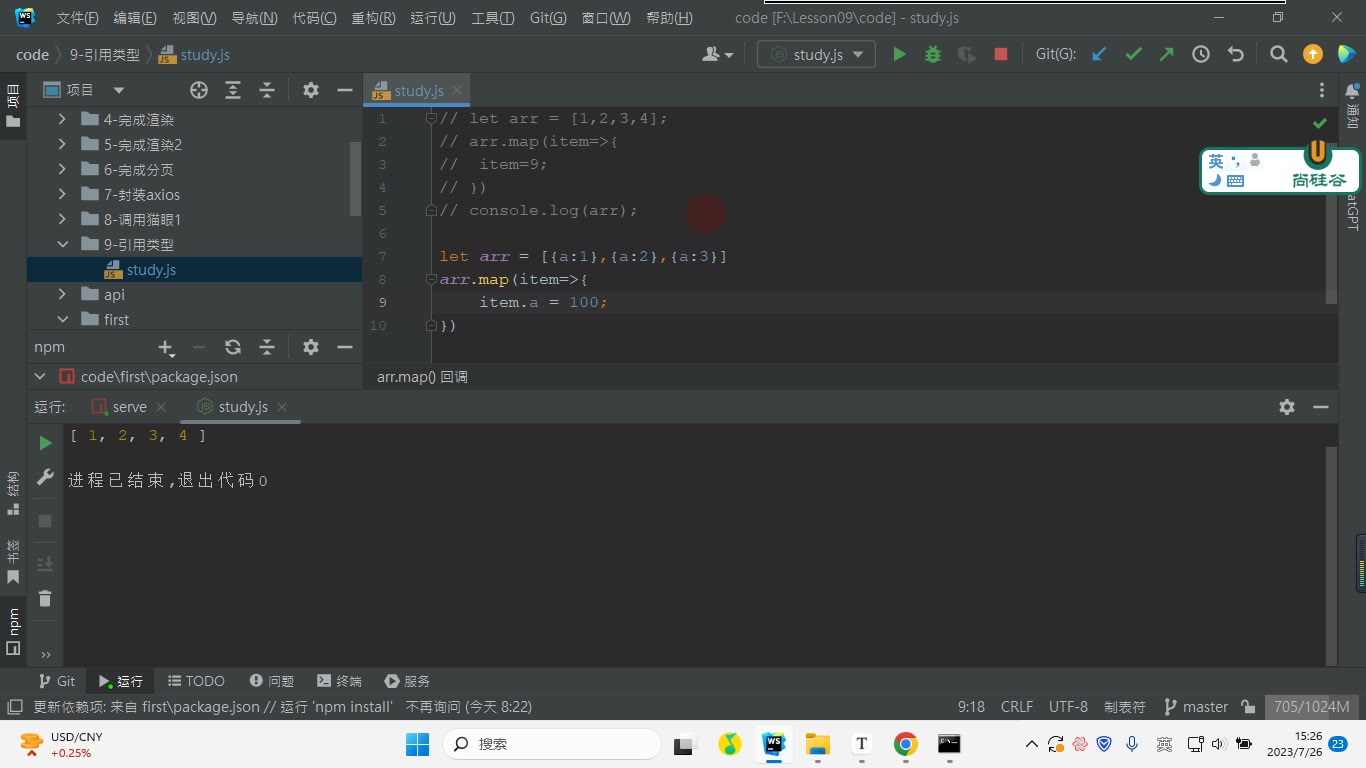Open Search Everywhere with the magnifier icon
The image size is (1366, 768).
coord(1278,55)
